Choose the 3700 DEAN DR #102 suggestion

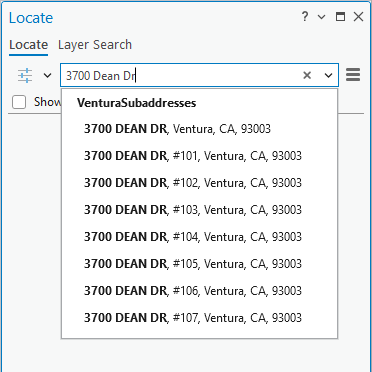tap(199, 183)
